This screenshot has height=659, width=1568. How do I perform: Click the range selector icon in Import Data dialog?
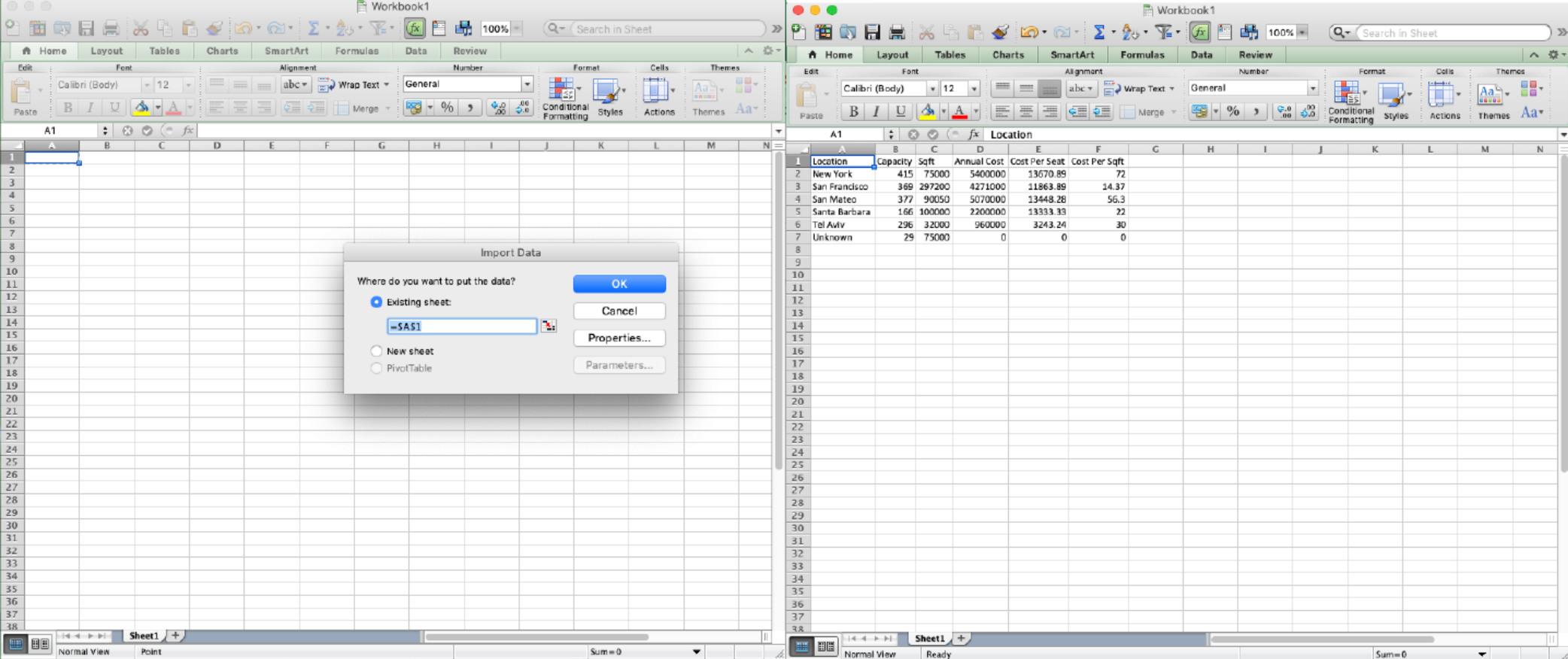point(548,326)
